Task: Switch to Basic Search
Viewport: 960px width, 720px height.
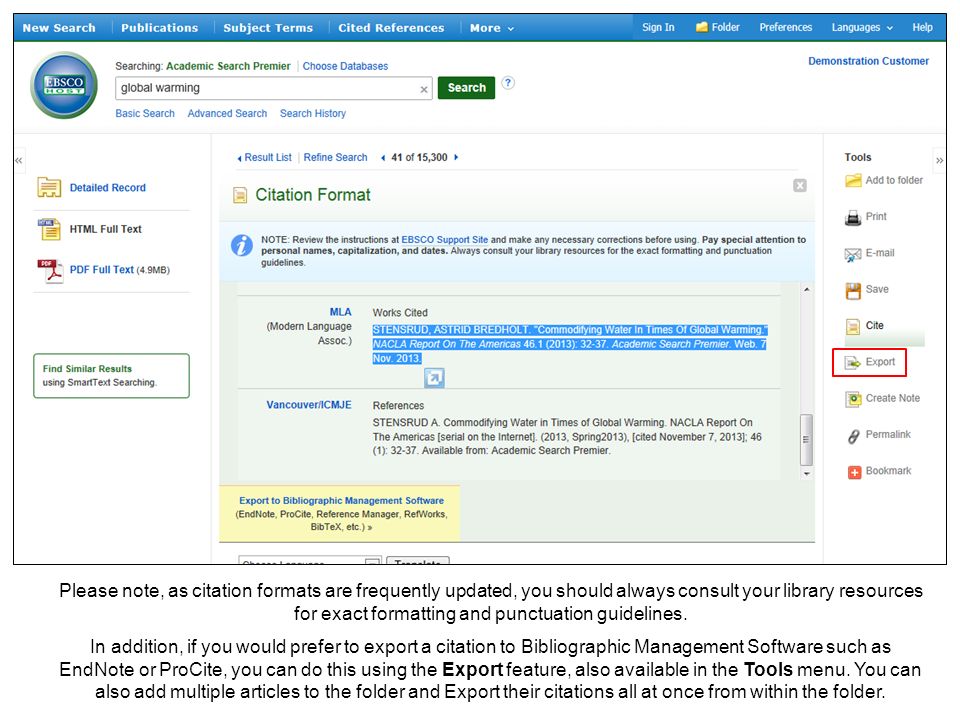Action: [x=145, y=113]
